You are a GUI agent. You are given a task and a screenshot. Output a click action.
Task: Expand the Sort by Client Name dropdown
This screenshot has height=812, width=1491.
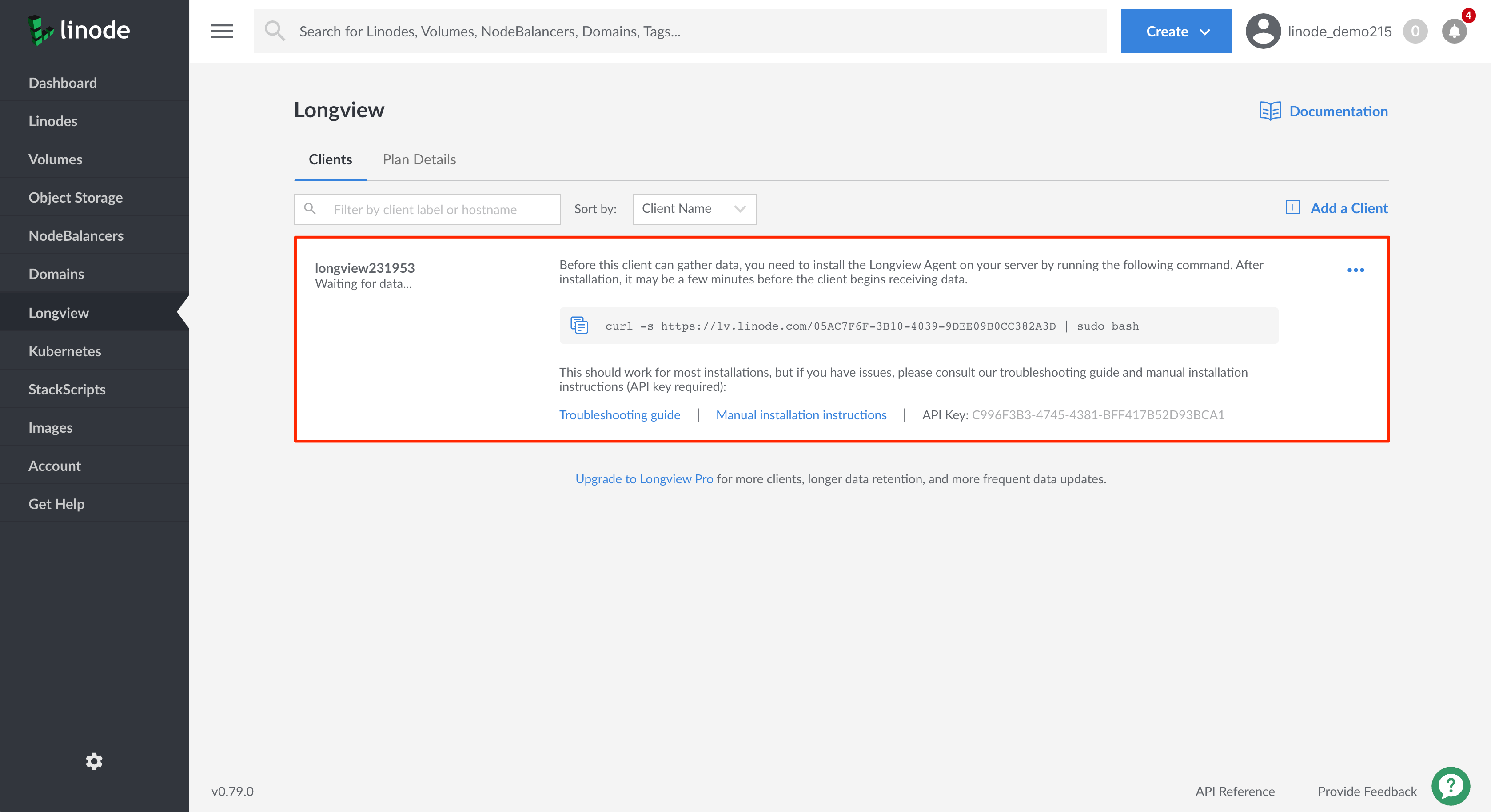pos(694,208)
